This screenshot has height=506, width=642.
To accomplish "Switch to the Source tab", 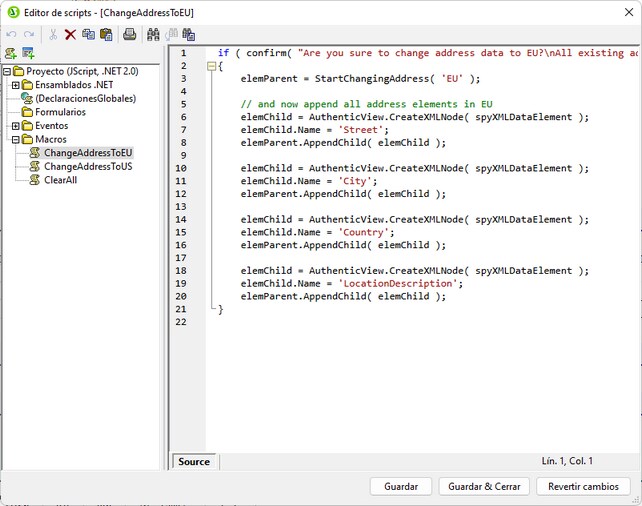I will point(194,462).
